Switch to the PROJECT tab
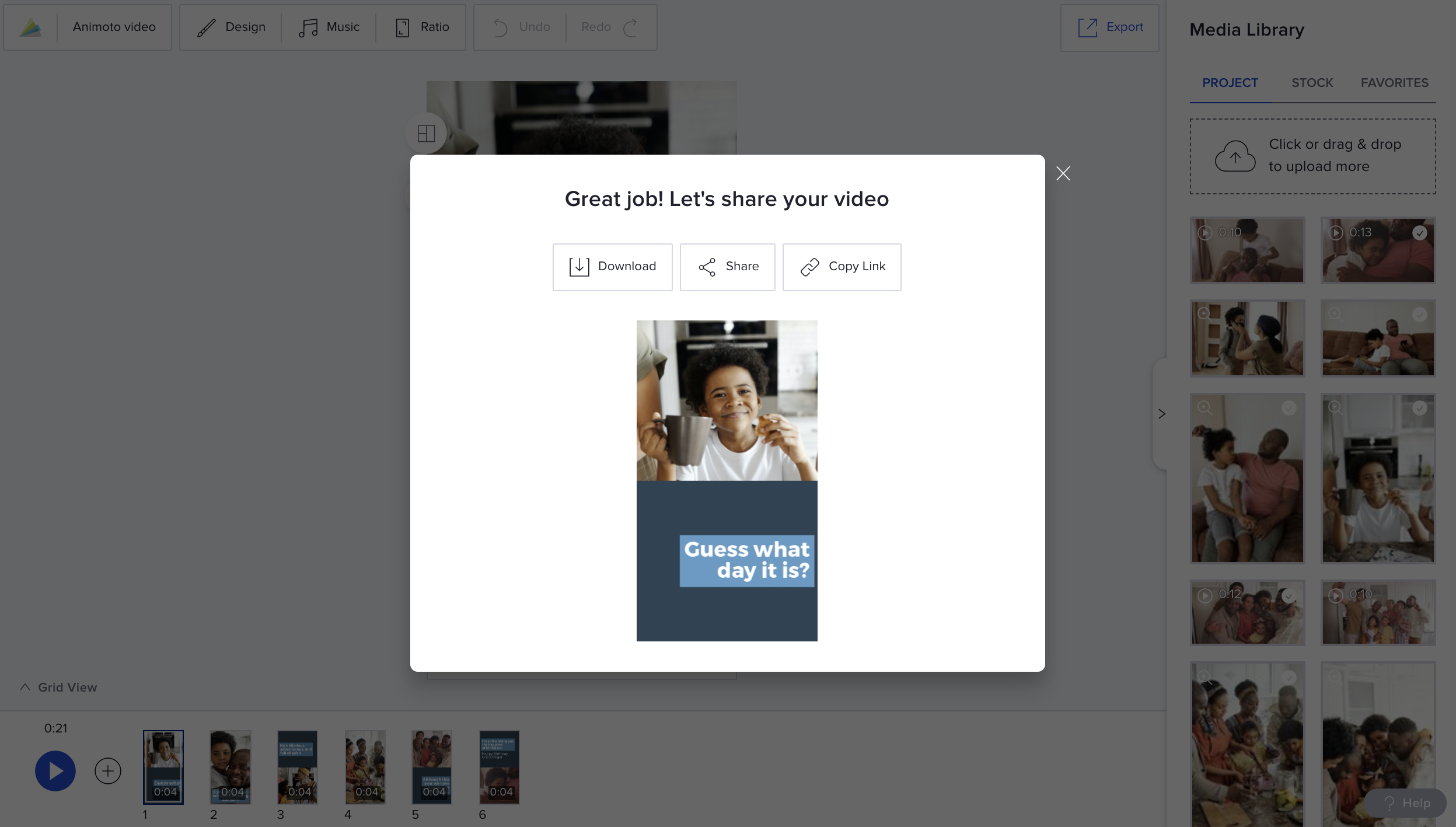Viewport: 1456px width, 827px height. tap(1230, 83)
